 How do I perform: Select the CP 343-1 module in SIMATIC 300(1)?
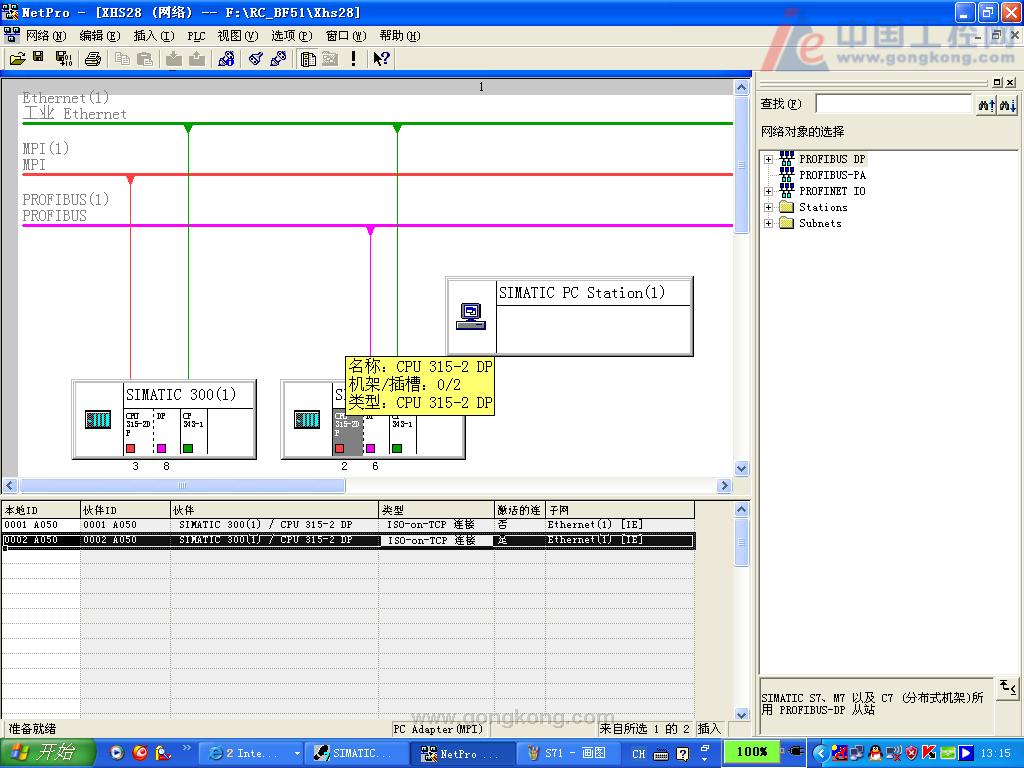(193, 432)
